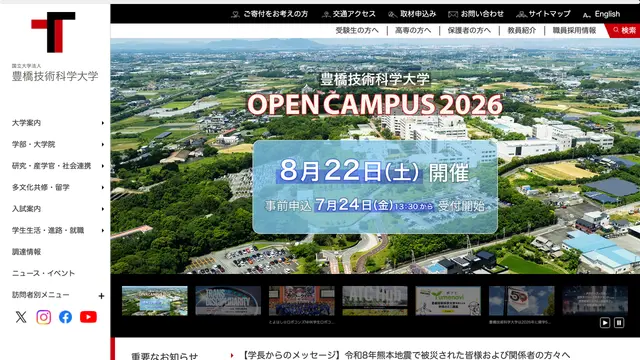Open the 教員紹介 link
The height and width of the screenshot is (360, 640).
522,30
